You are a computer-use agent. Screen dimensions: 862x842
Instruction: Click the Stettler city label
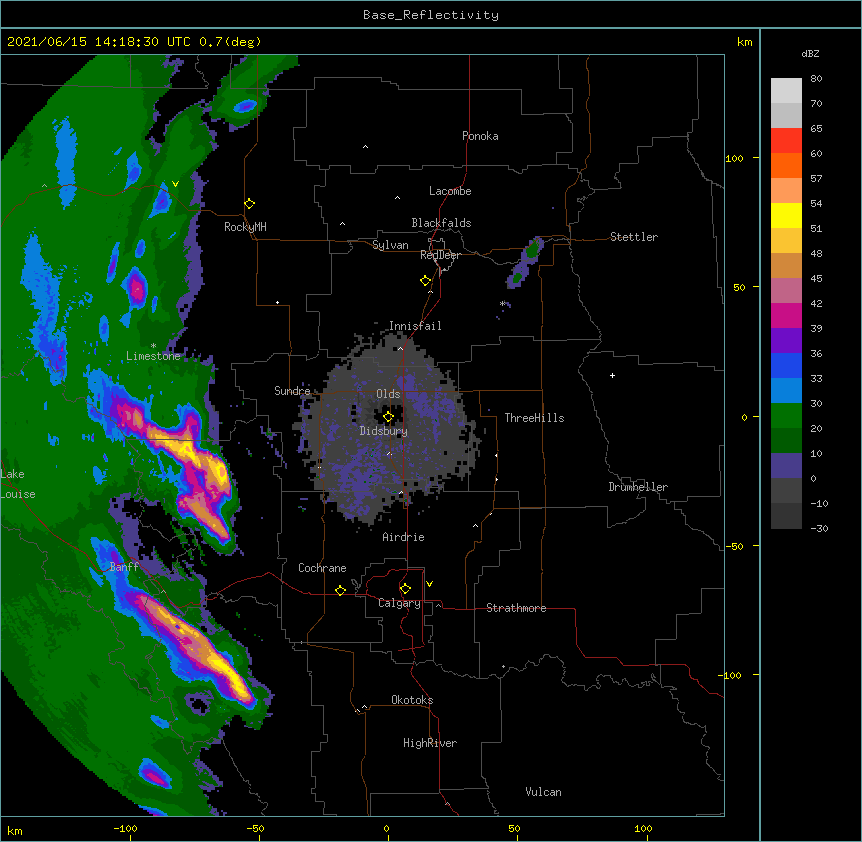coord(634,237)
